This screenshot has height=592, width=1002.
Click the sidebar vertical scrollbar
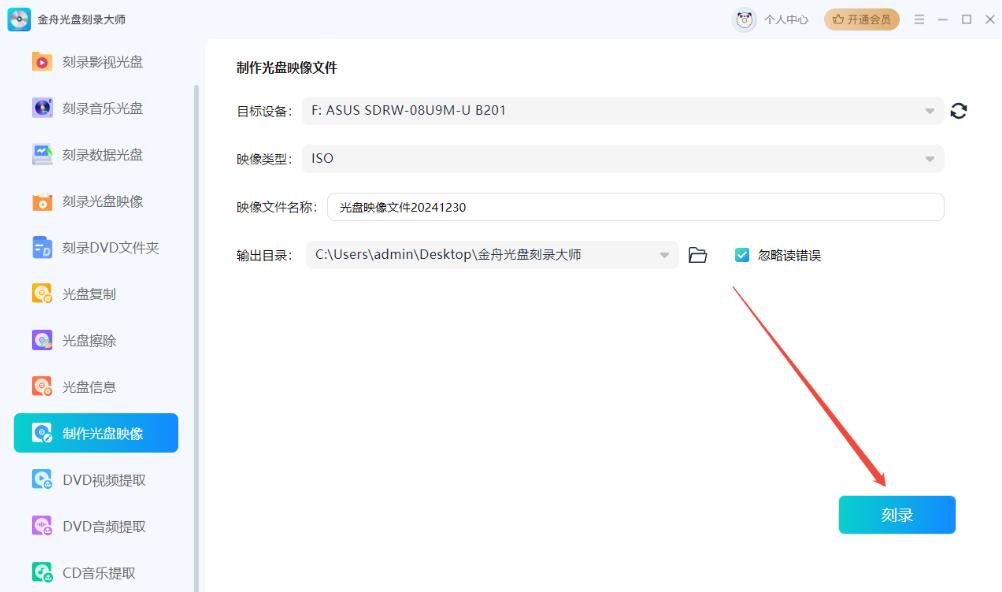pos(197,300)
